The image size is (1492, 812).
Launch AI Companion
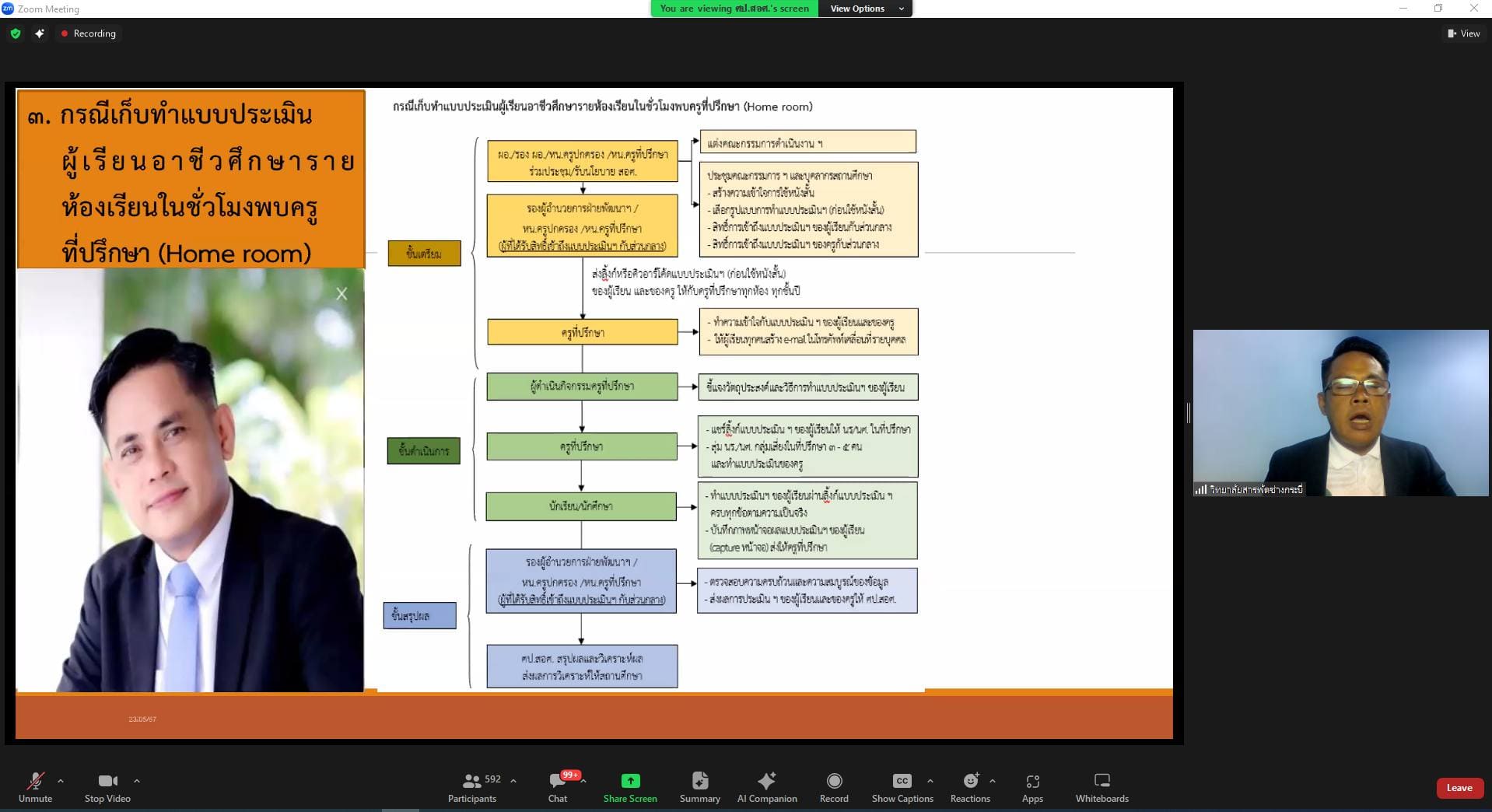767,786
